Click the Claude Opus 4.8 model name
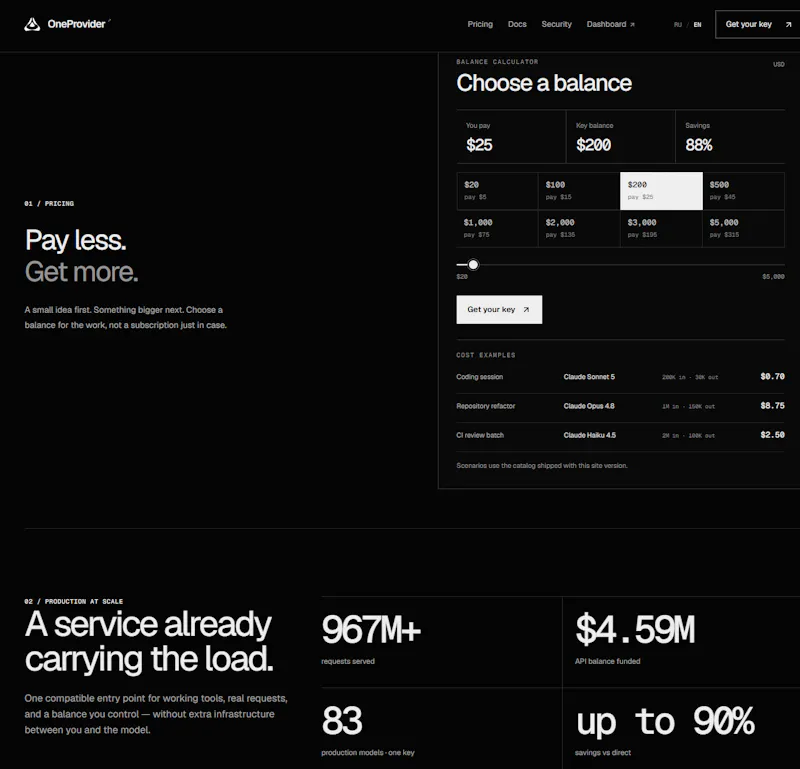Image resolution: width=800 pixels, height=769 pixels. coord(589,406)
